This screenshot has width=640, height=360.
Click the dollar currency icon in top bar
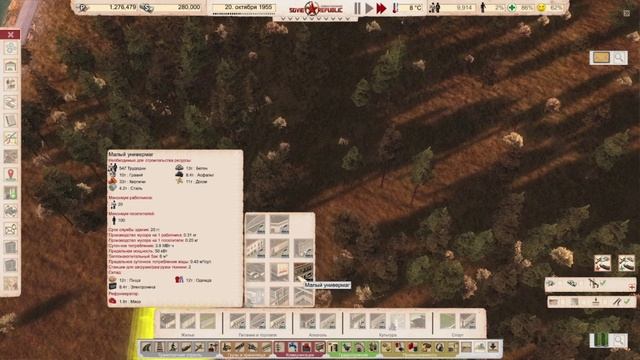pyautogui.click(x=146, y=7)
